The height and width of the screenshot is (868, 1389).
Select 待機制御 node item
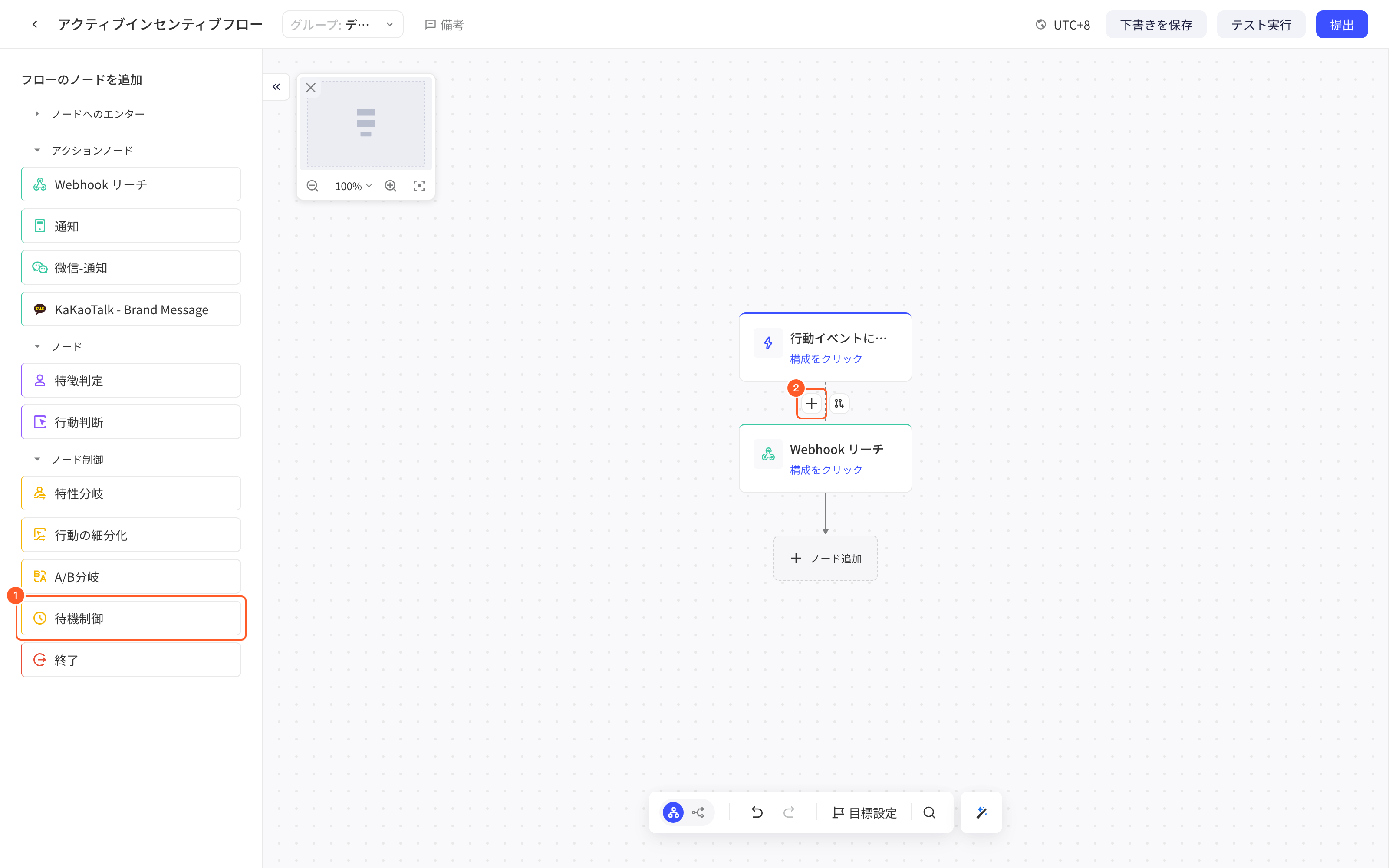coord(131,618)
